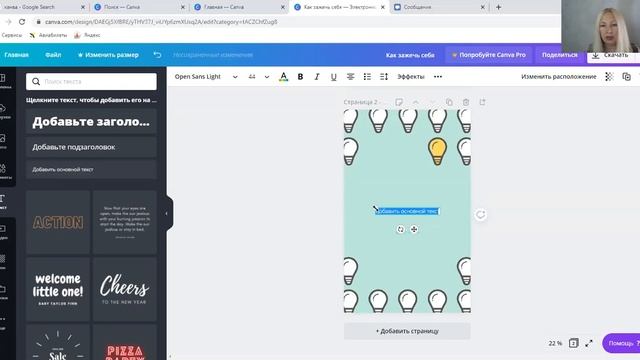Toggle italic formatting in text toolbar
The height and width of the screenshot is (360, 640).
click(317, 77)
